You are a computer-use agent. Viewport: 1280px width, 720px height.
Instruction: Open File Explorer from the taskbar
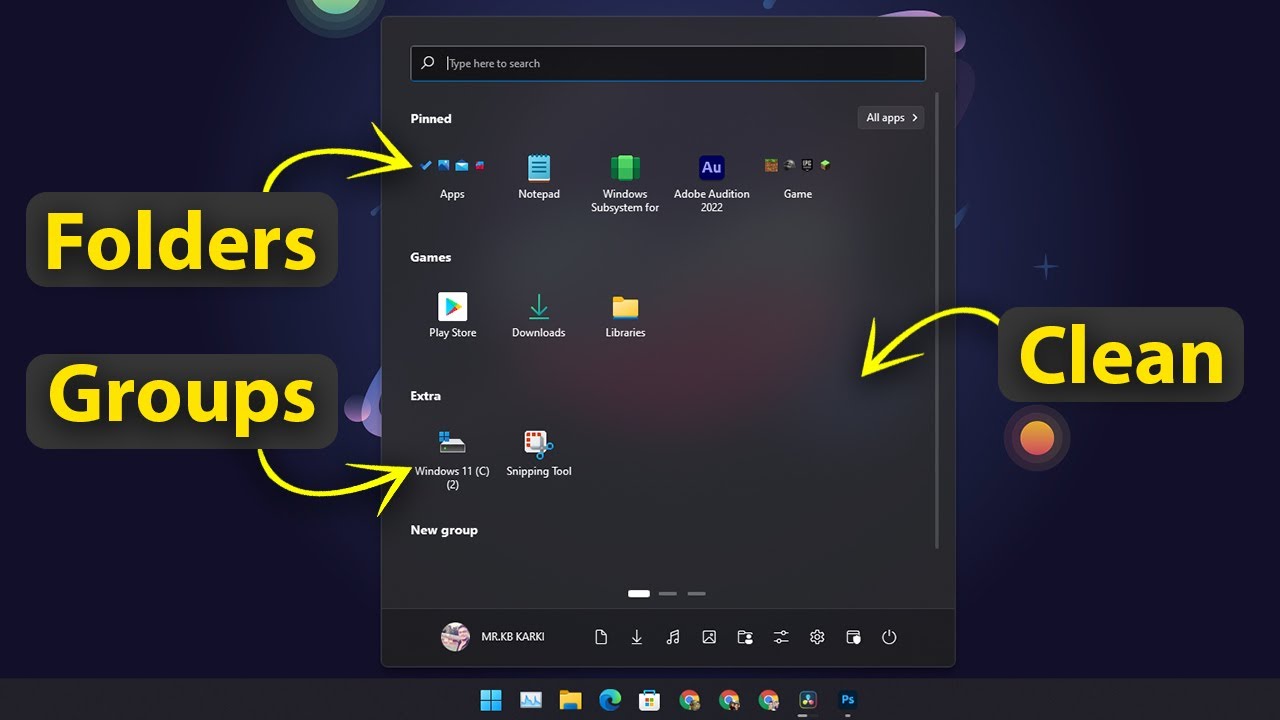coord(571,700)
